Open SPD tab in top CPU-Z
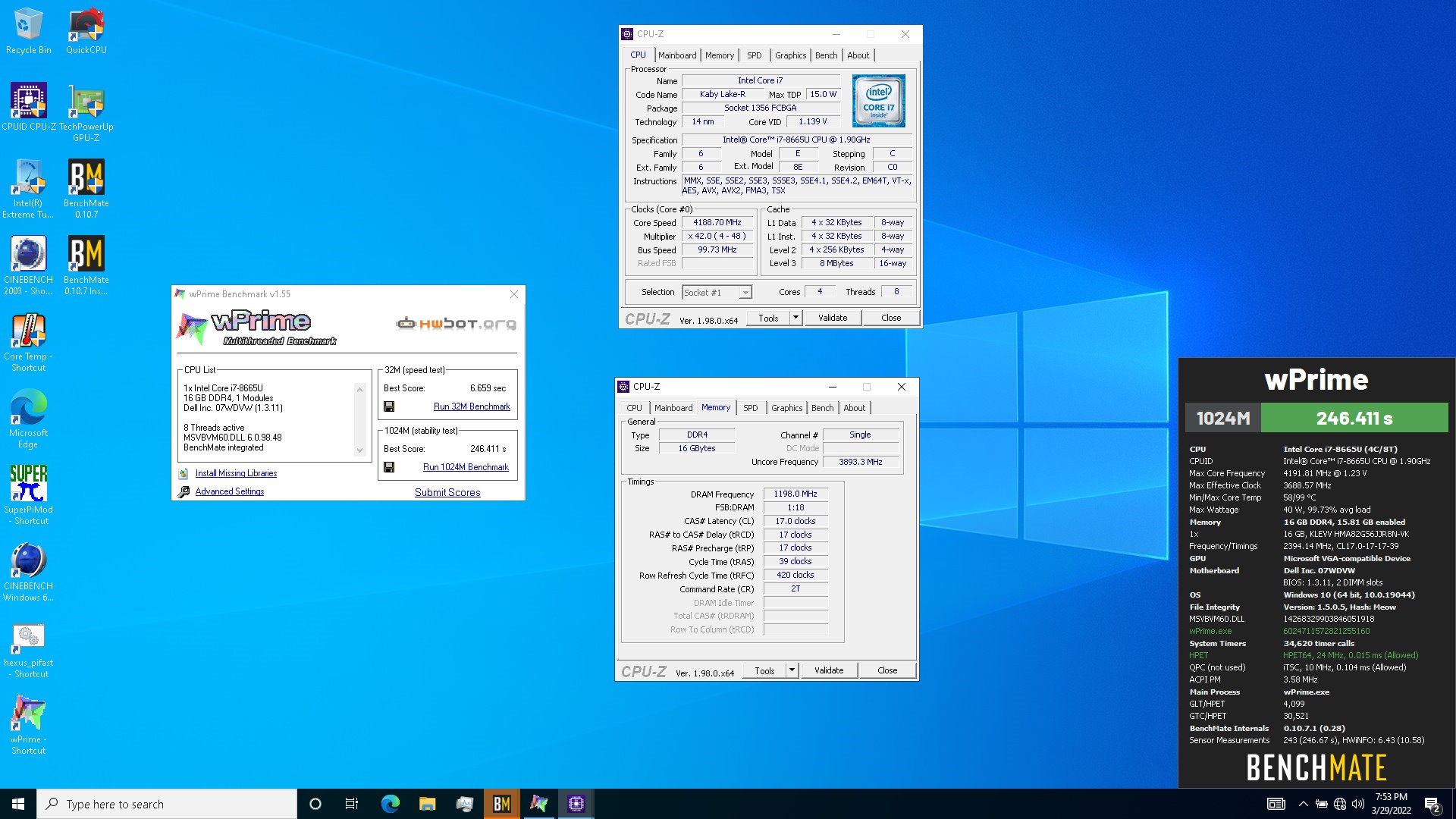Image resolution: width=1456 pixels, height=819 pixels. coord(754,55)
